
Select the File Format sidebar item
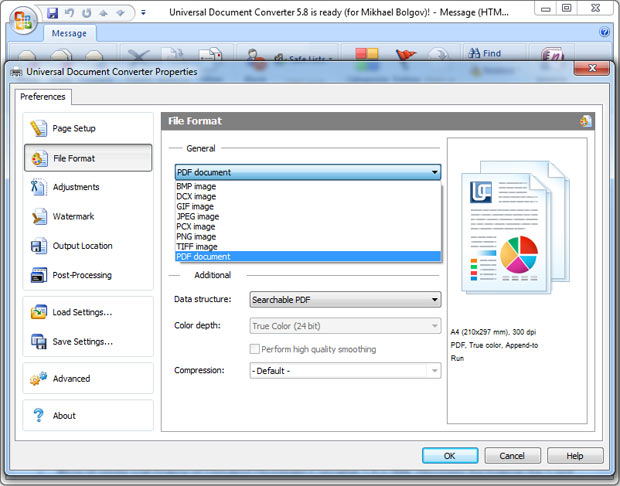pos(88,158)
